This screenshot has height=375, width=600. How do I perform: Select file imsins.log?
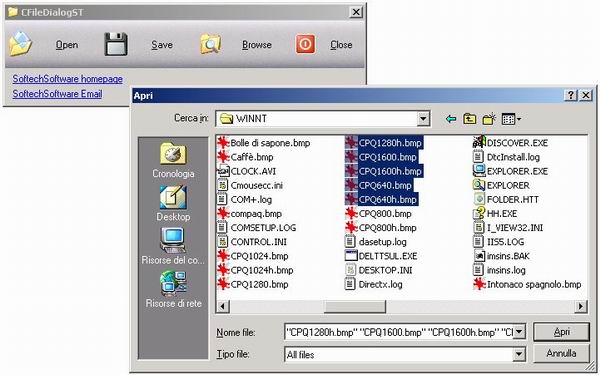[x=499, y=270]
